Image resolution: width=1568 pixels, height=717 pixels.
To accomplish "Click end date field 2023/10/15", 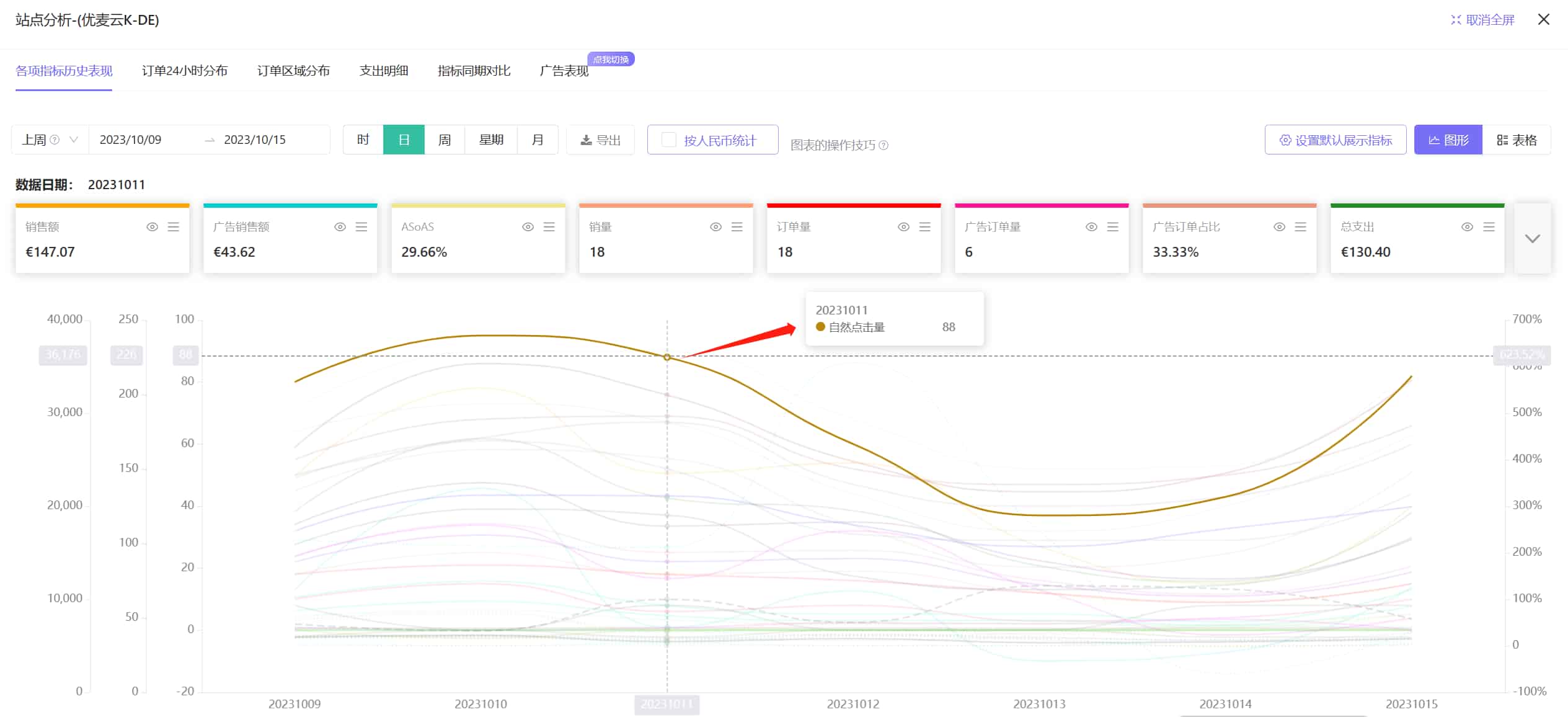I will pos(255,140).
